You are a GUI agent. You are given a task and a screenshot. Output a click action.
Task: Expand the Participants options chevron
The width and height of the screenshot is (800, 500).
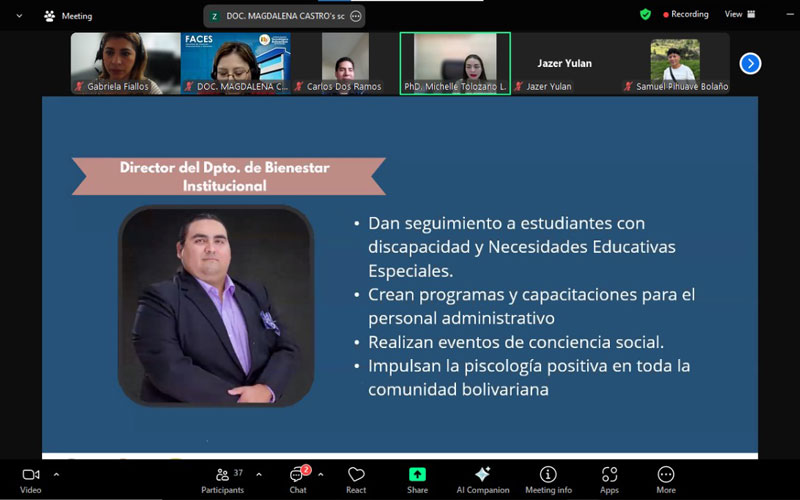coord(259,474)
